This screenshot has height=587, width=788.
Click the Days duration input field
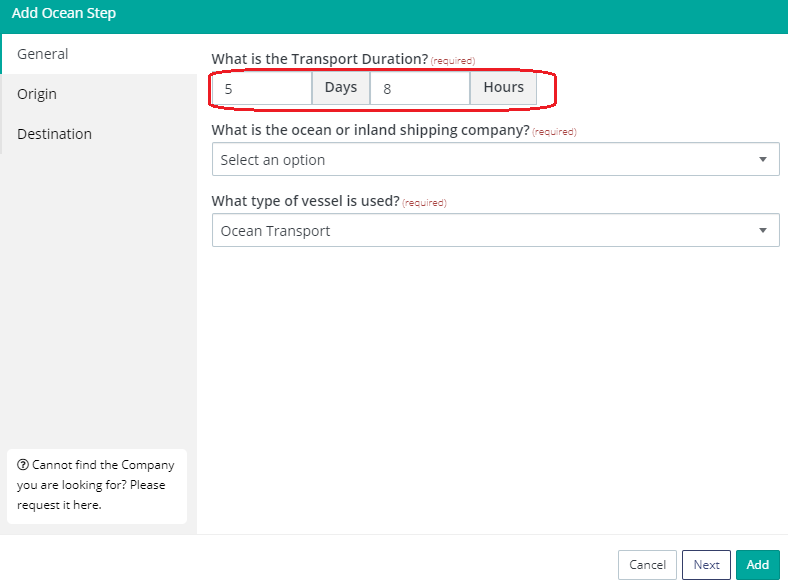[262, 88]
